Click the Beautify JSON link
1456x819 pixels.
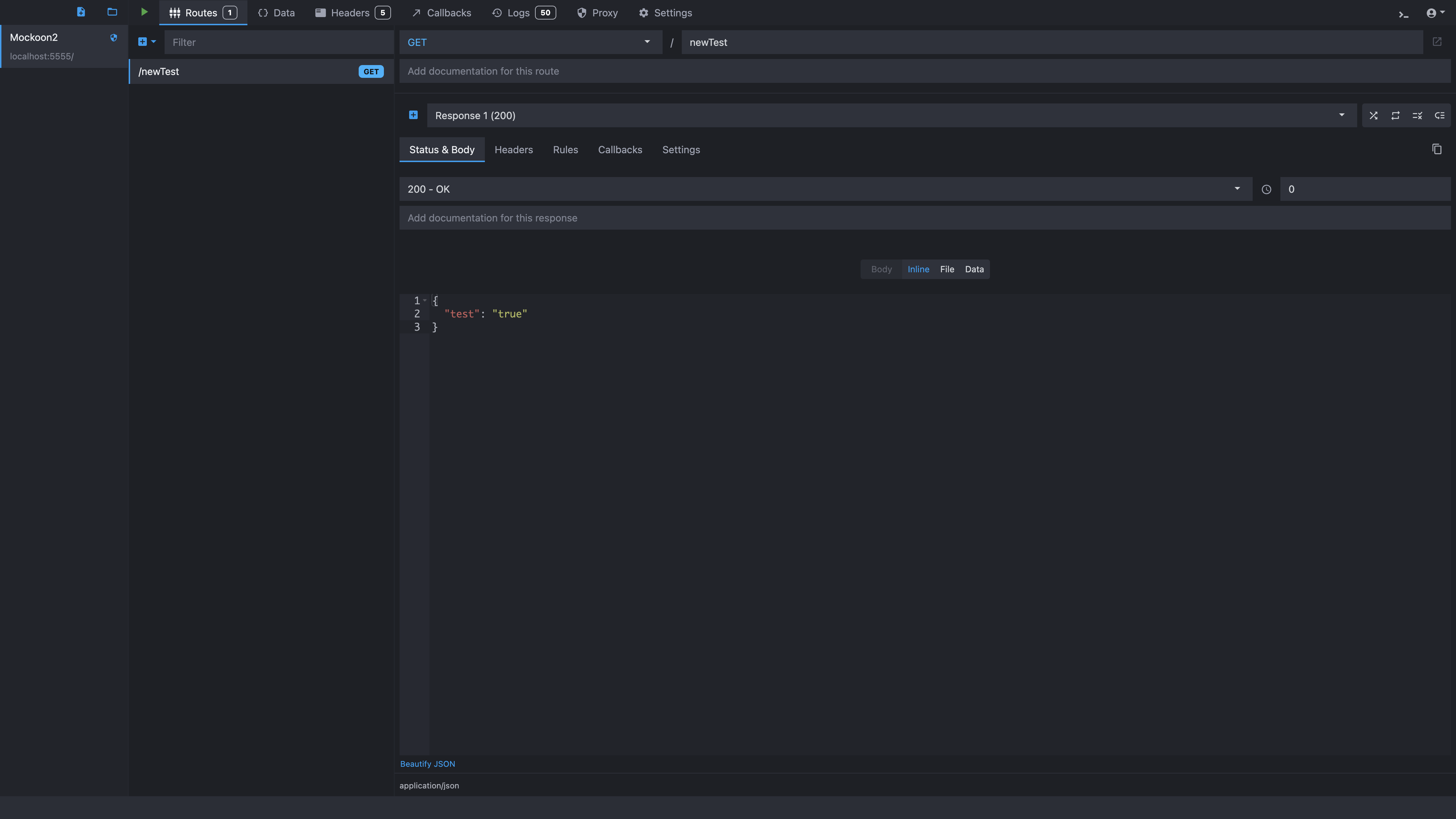click(427, 764)
